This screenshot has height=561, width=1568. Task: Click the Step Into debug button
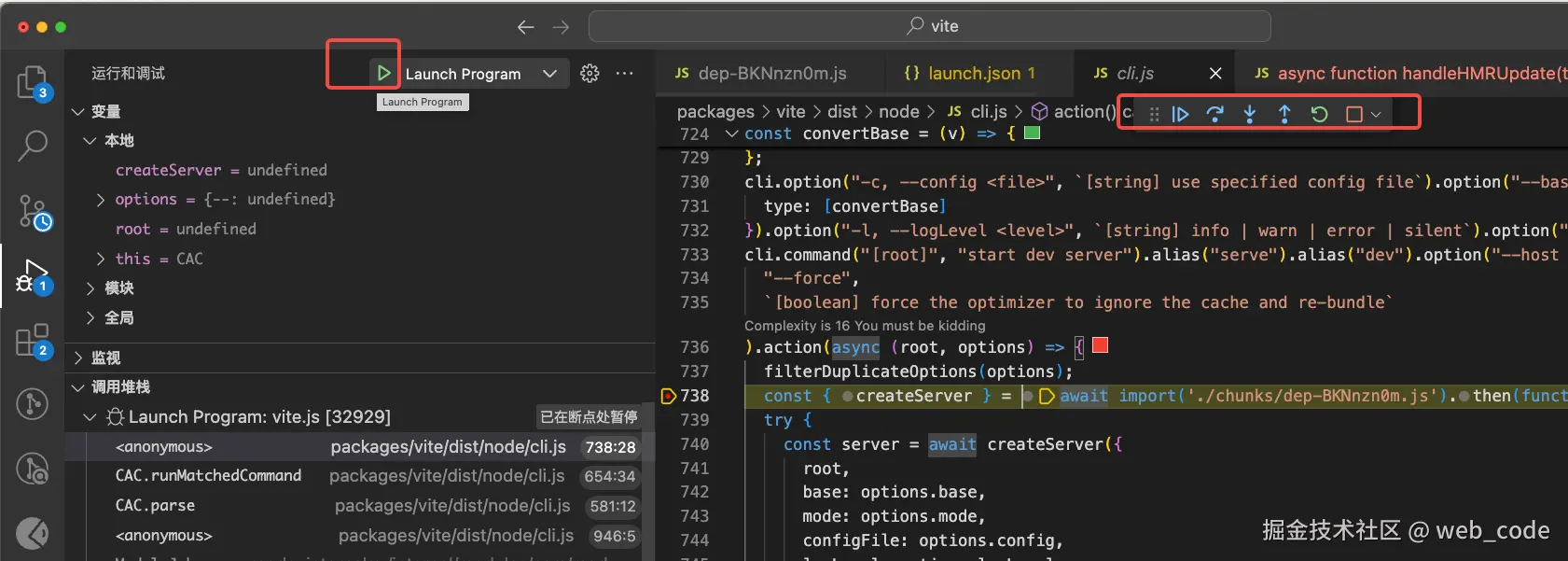[x=1250, y=114]
